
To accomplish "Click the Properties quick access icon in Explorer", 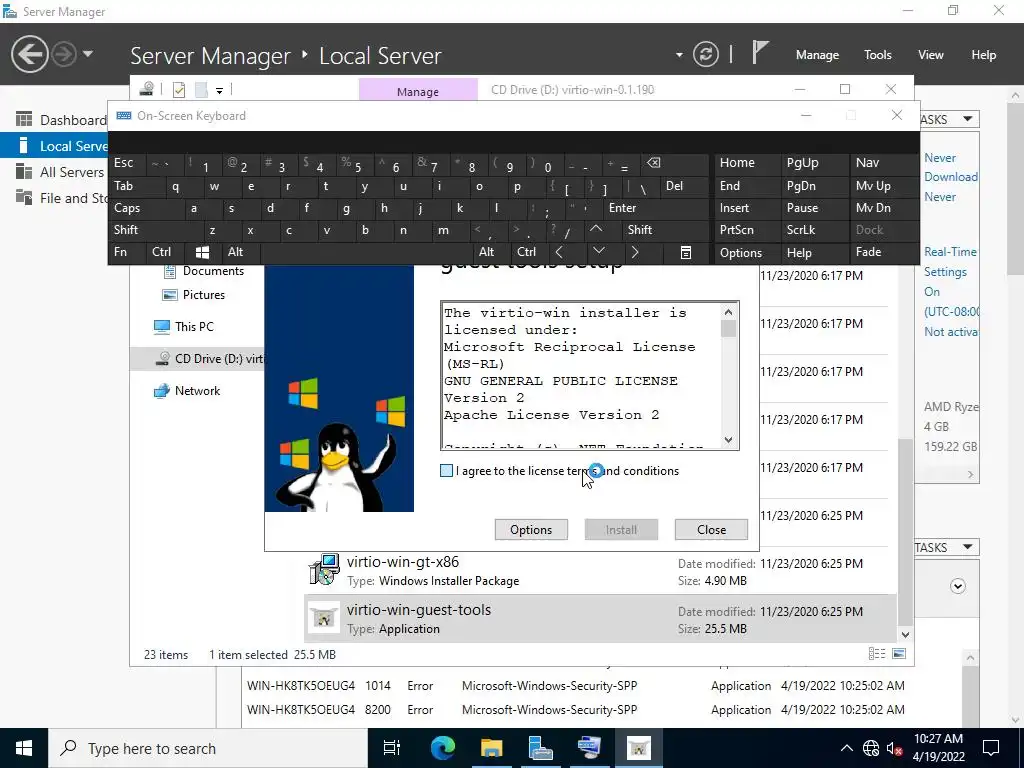I will (x=179, y=89).
